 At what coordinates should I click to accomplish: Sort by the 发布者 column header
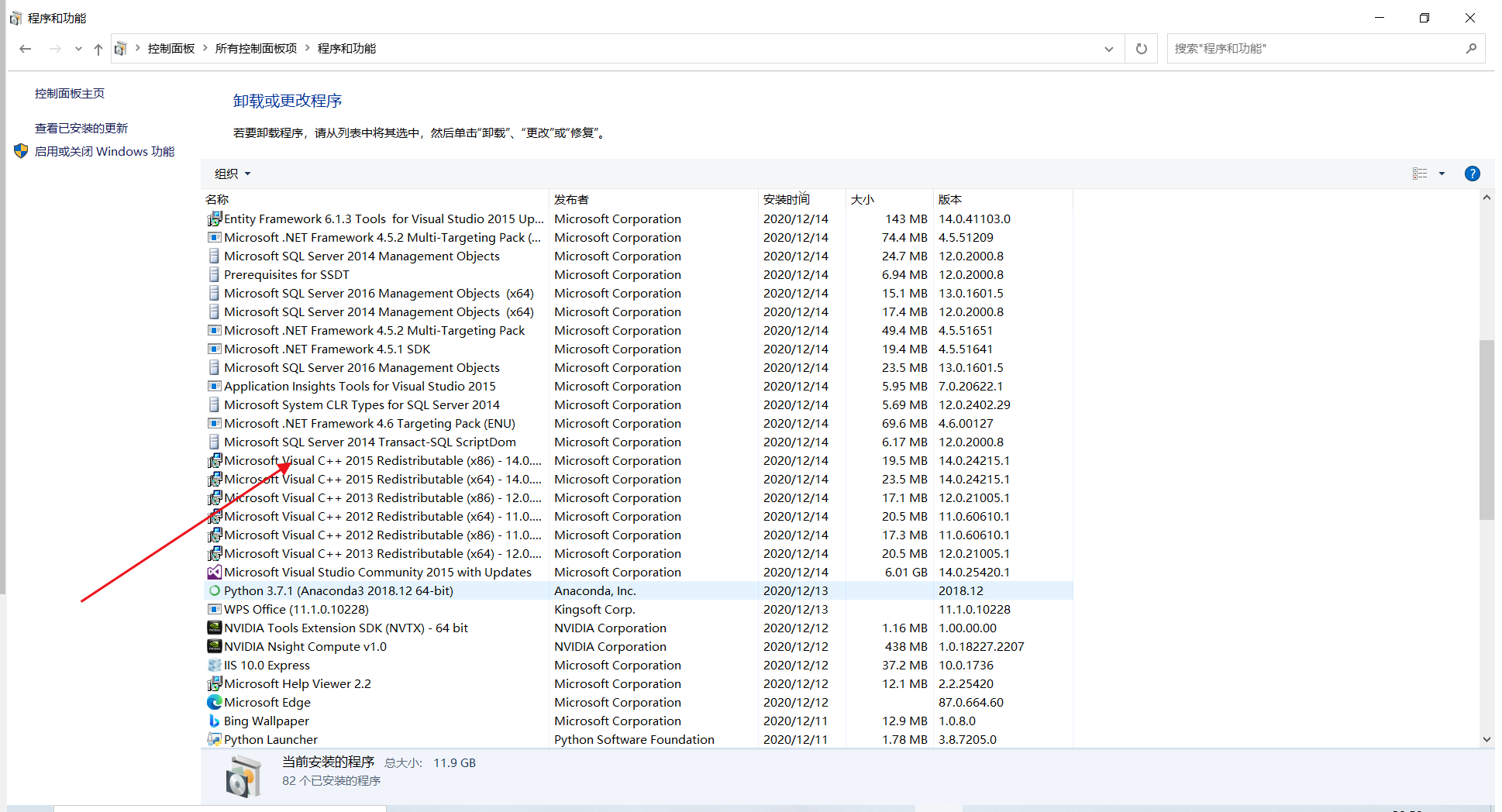coord(653,199)
